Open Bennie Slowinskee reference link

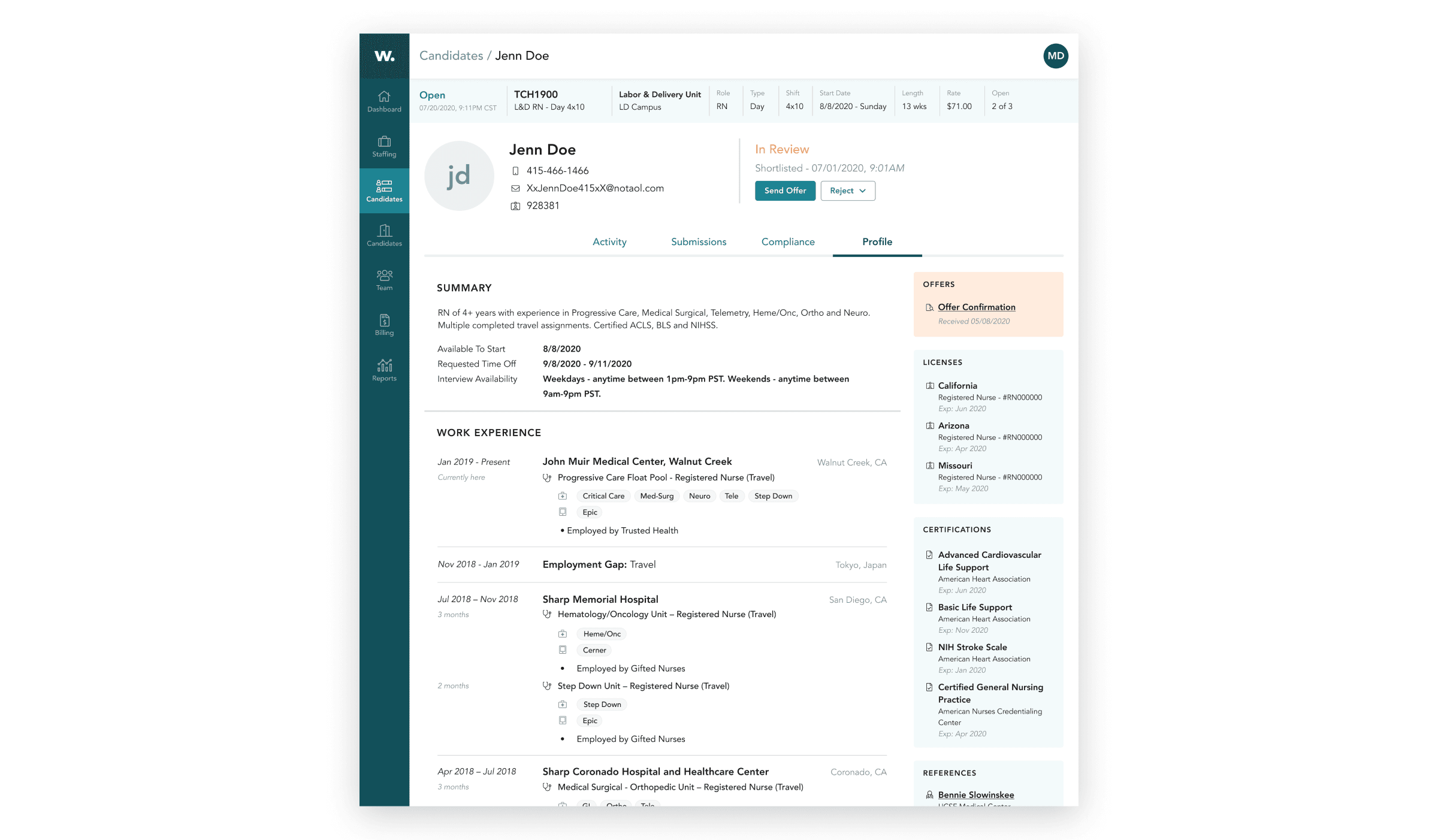click(x=975, y=794)
